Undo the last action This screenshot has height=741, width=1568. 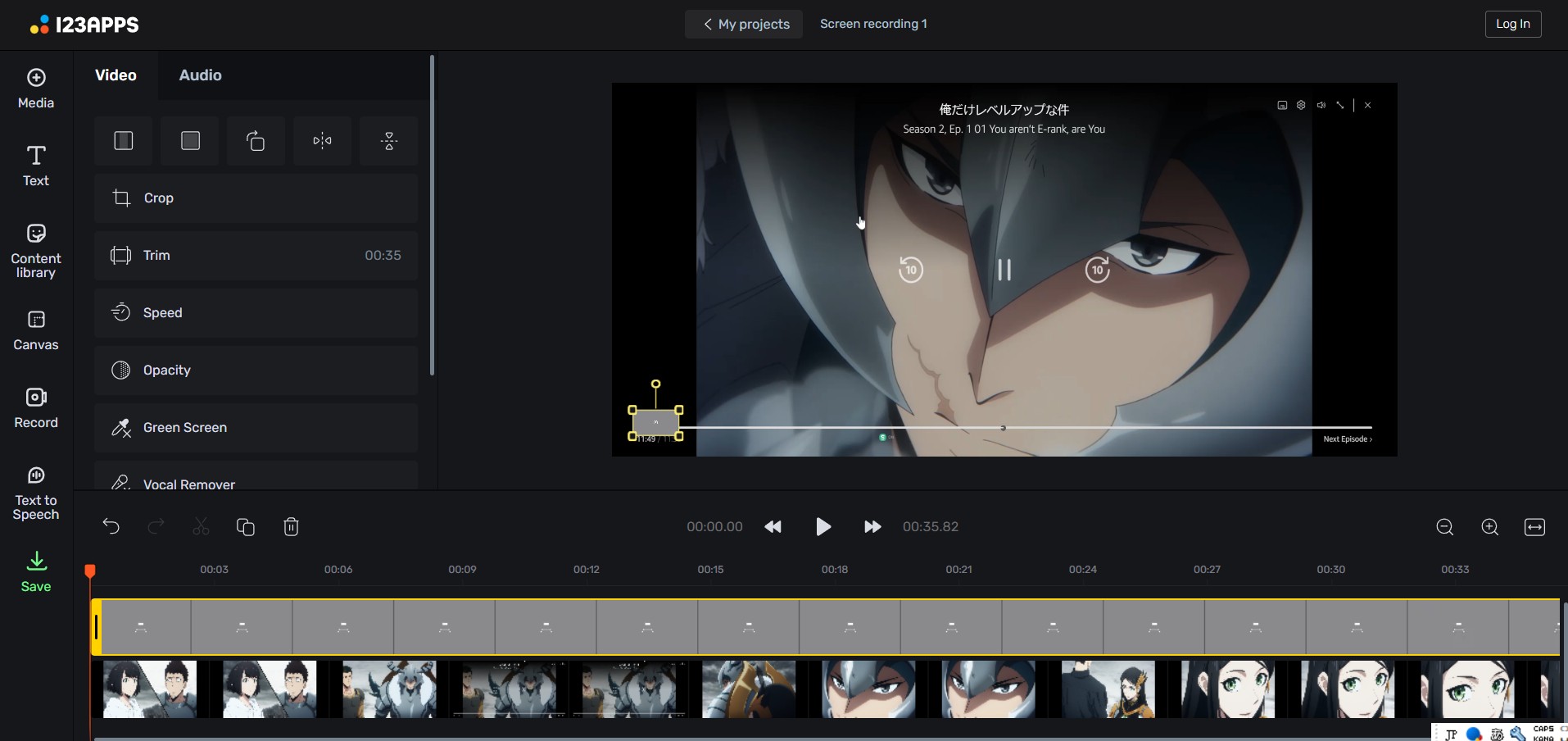(x=111, y=526)
